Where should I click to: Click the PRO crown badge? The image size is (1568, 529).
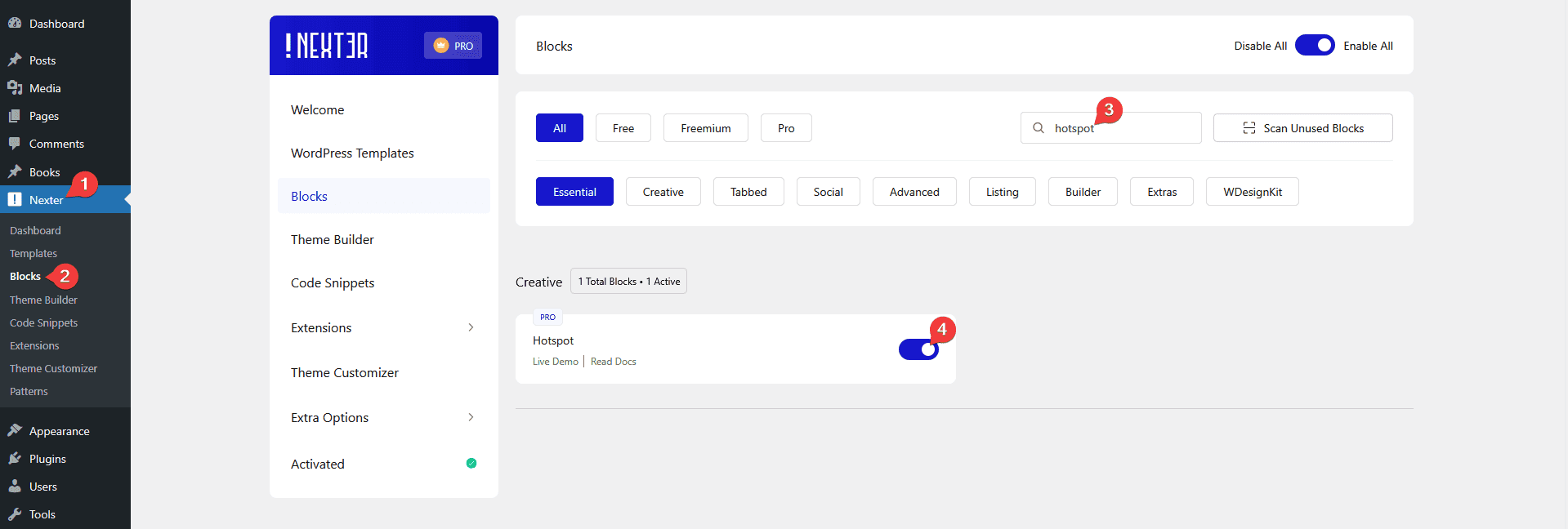(x=453, y=46)
